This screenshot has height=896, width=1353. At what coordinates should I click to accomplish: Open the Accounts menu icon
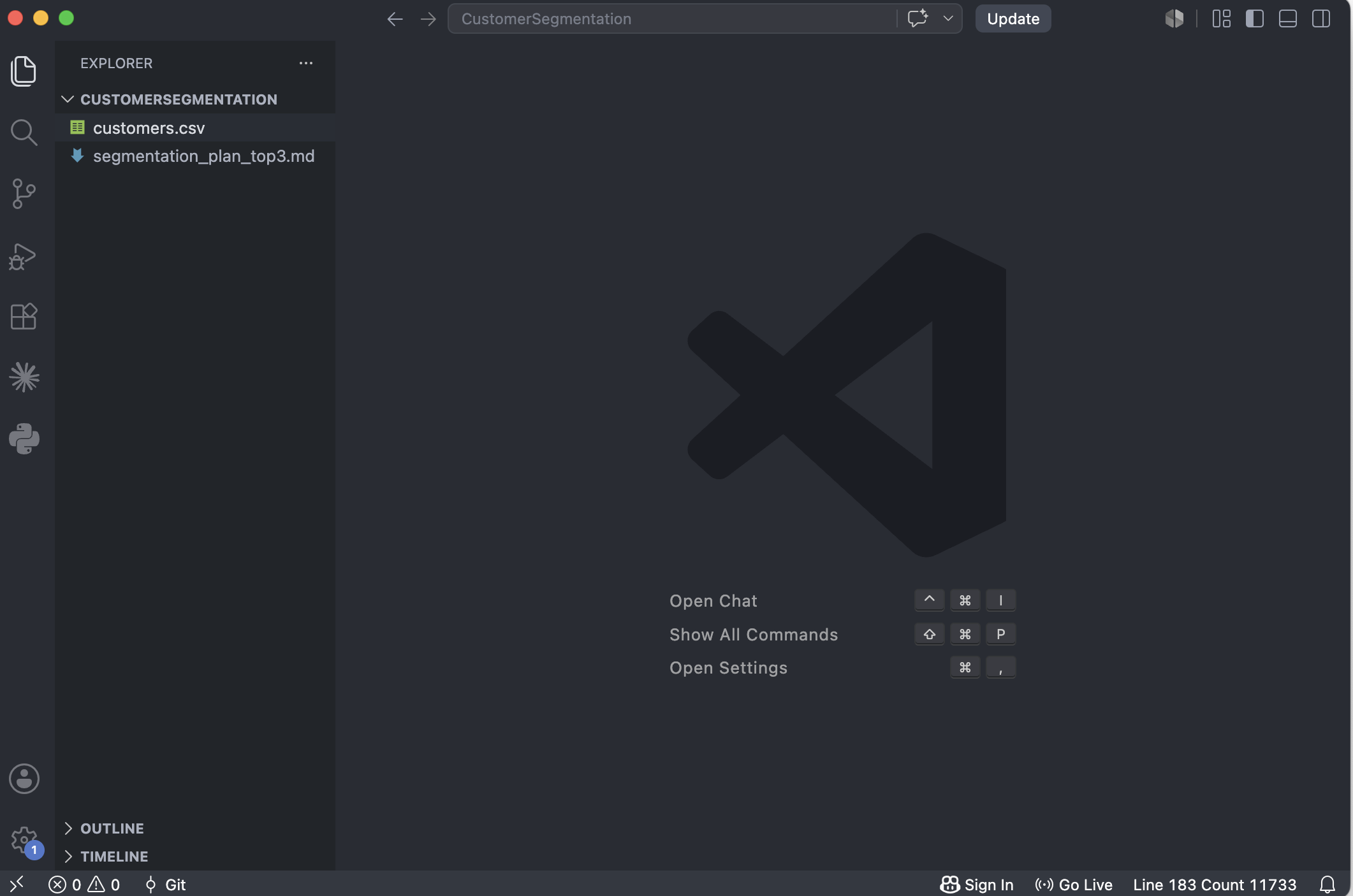click(24, 779)
